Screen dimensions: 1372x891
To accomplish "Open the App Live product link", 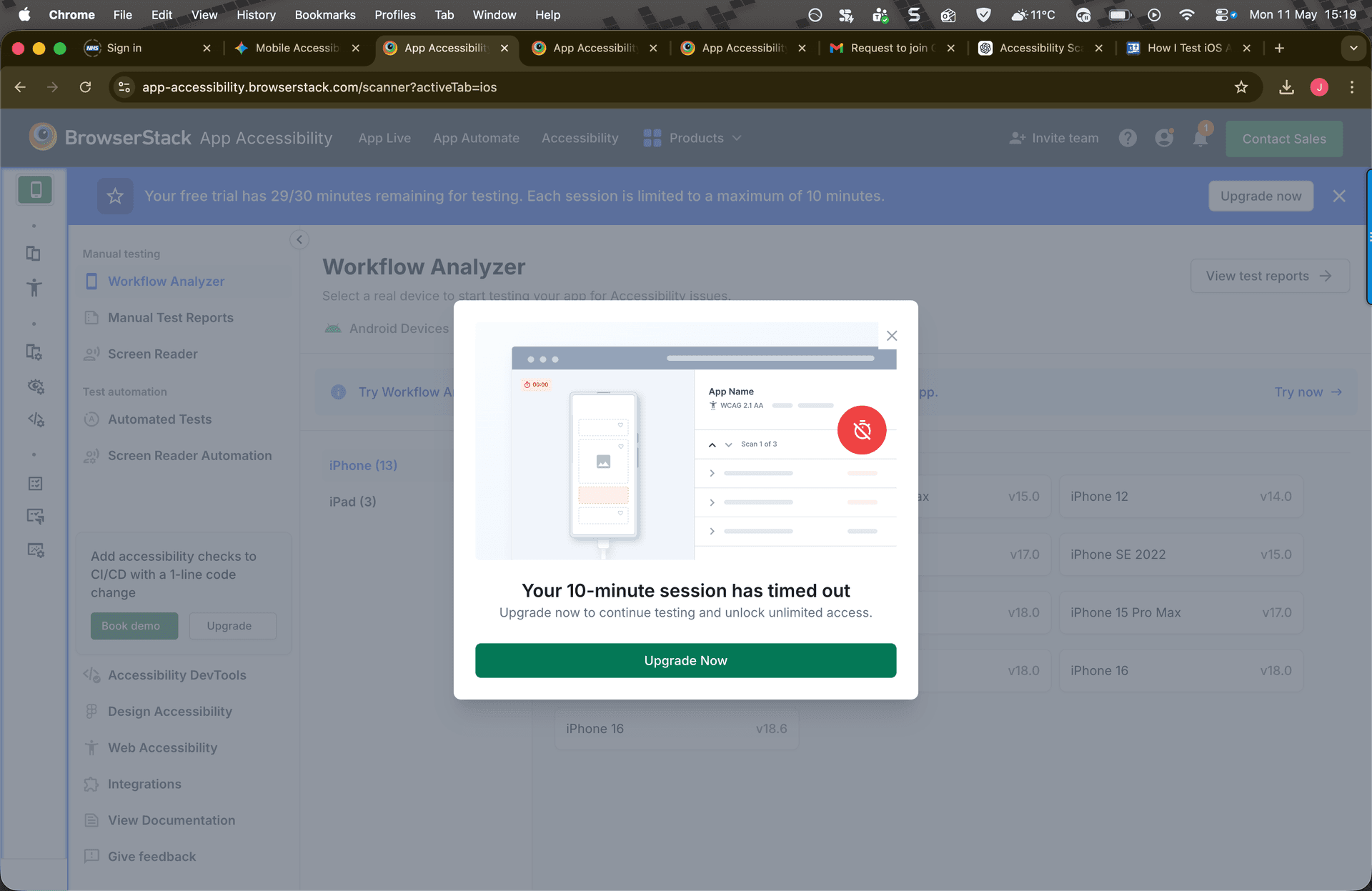I will [384, 138].
